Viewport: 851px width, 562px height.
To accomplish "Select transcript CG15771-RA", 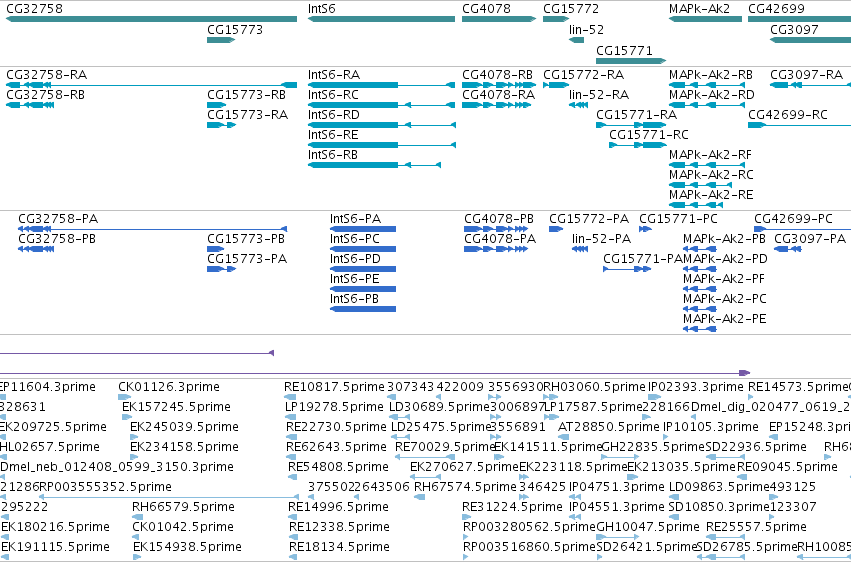I will tap(637, 114).
